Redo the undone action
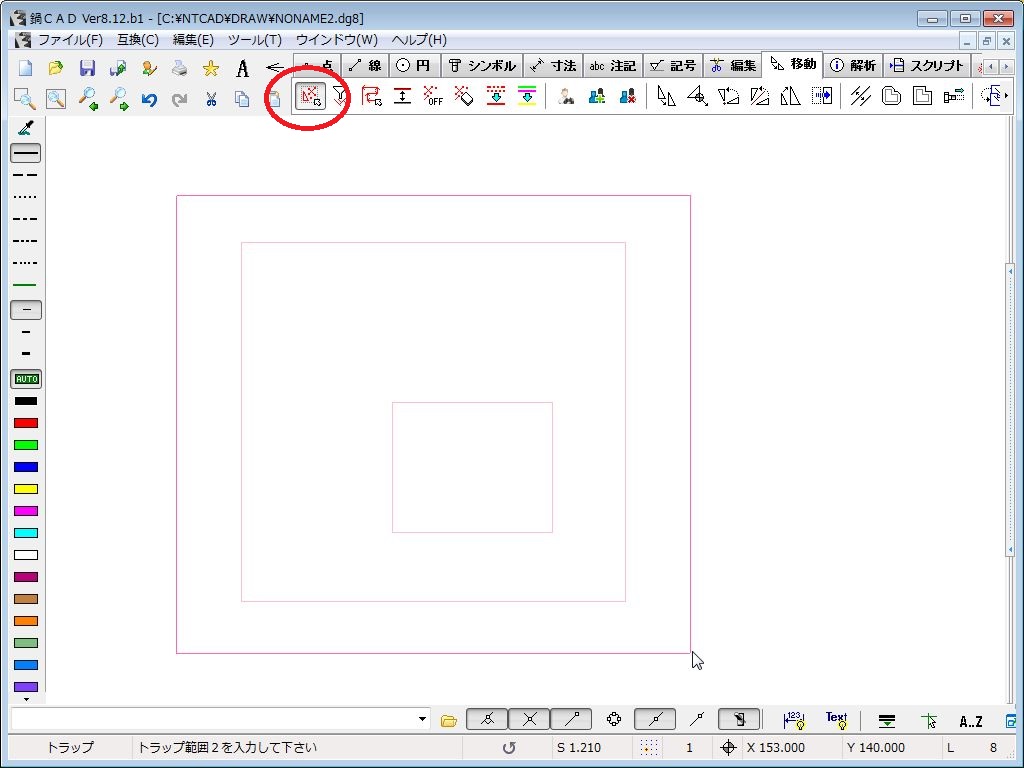Image resolution: width=1024 pixels, height=768 pixels. pyautogui.click(x=180, y=99)
